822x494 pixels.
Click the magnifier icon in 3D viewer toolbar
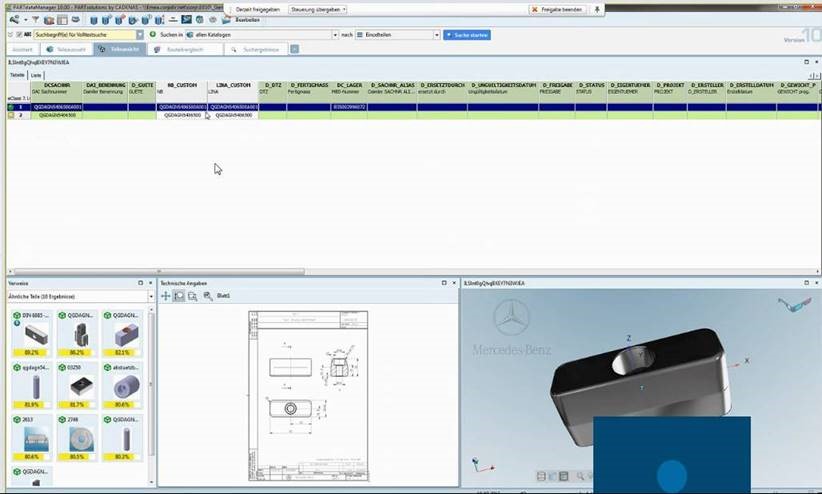click(581, 476)
